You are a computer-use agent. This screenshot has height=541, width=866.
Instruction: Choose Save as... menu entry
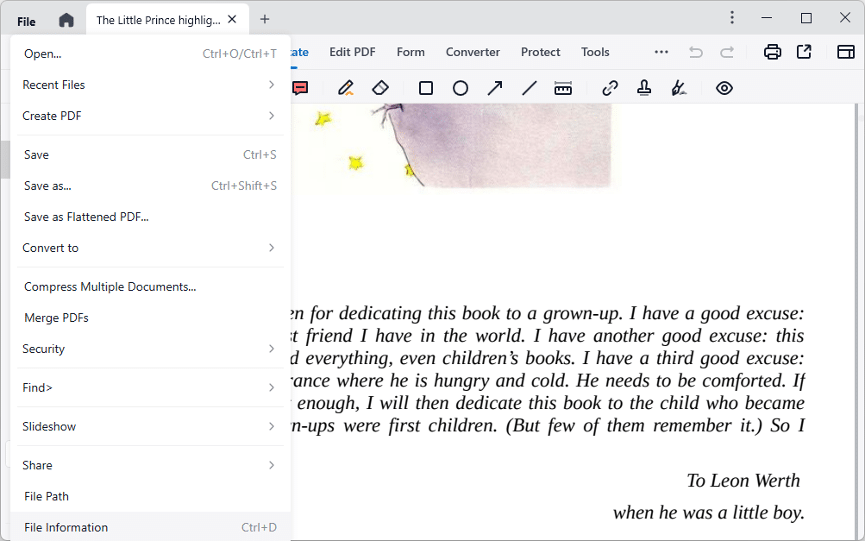coord(150,185)
